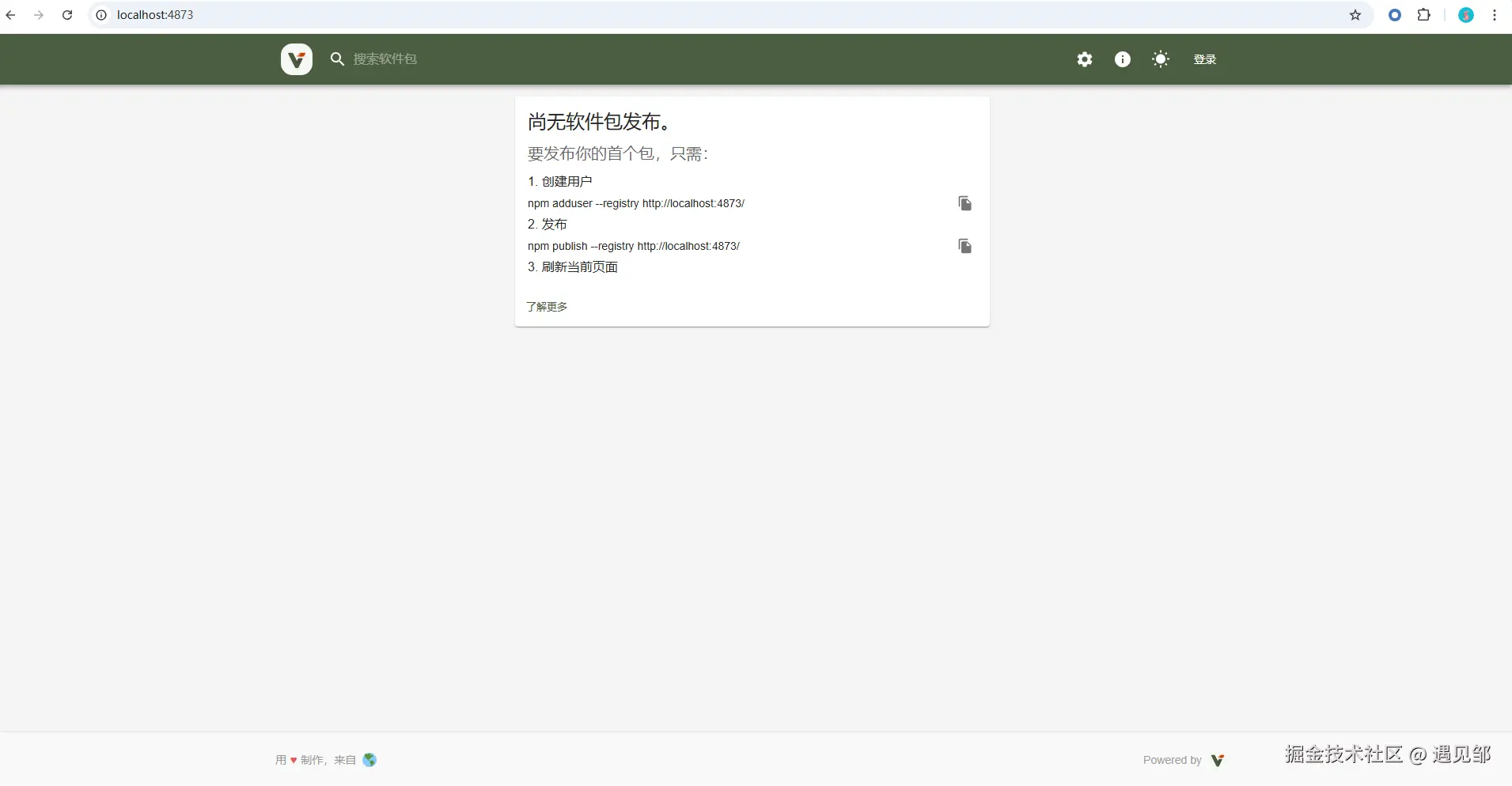This screenshot has height=786, width=1512.
Task: Click the subtitle 要发布你的首个包，只需:
Action: [x=618, y=153]
